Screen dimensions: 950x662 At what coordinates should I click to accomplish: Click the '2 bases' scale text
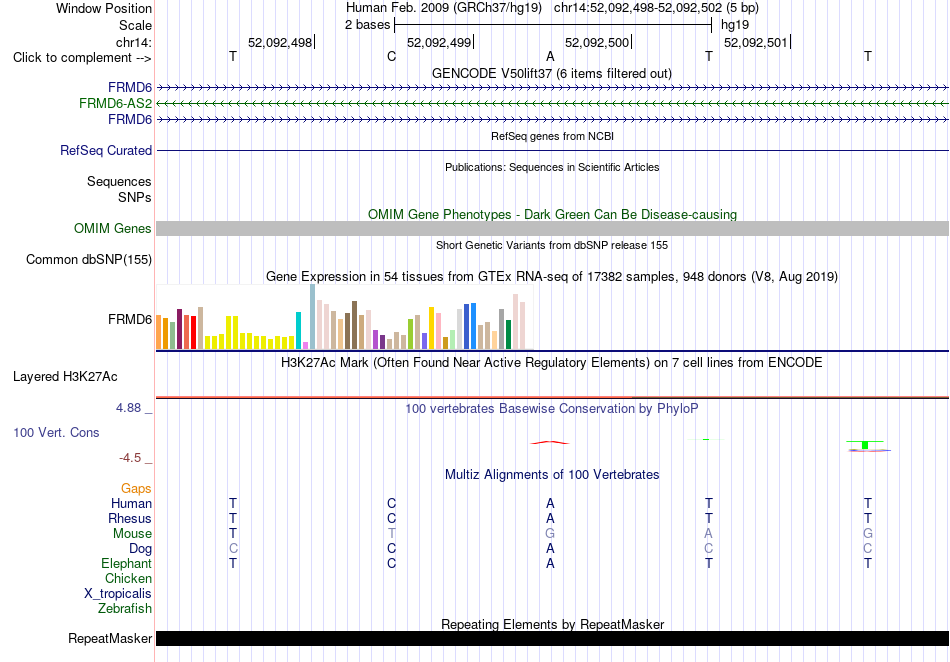click(367, 25)
